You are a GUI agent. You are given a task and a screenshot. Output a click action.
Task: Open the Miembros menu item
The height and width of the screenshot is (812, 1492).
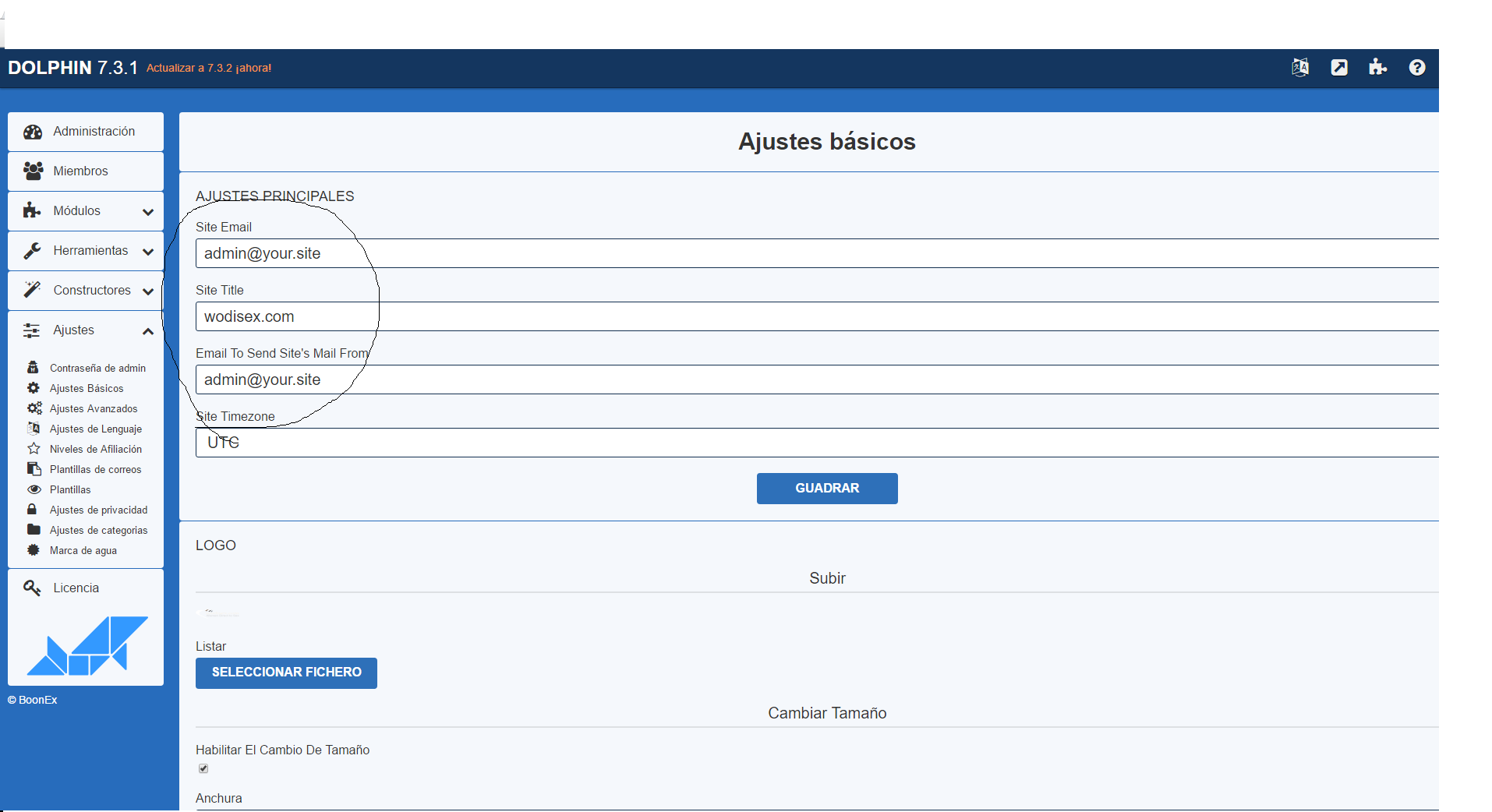click(86, 171)
